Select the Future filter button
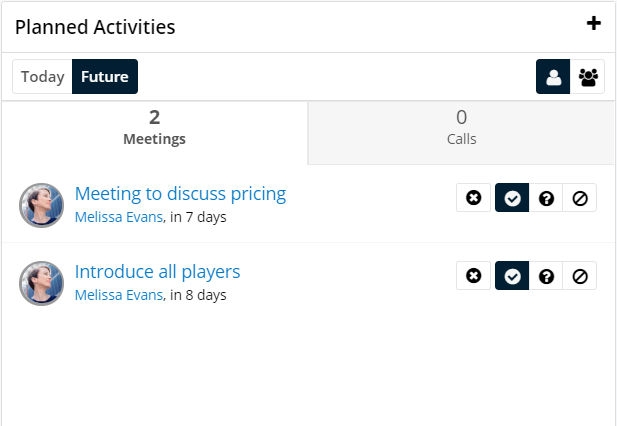 (105, 77)
